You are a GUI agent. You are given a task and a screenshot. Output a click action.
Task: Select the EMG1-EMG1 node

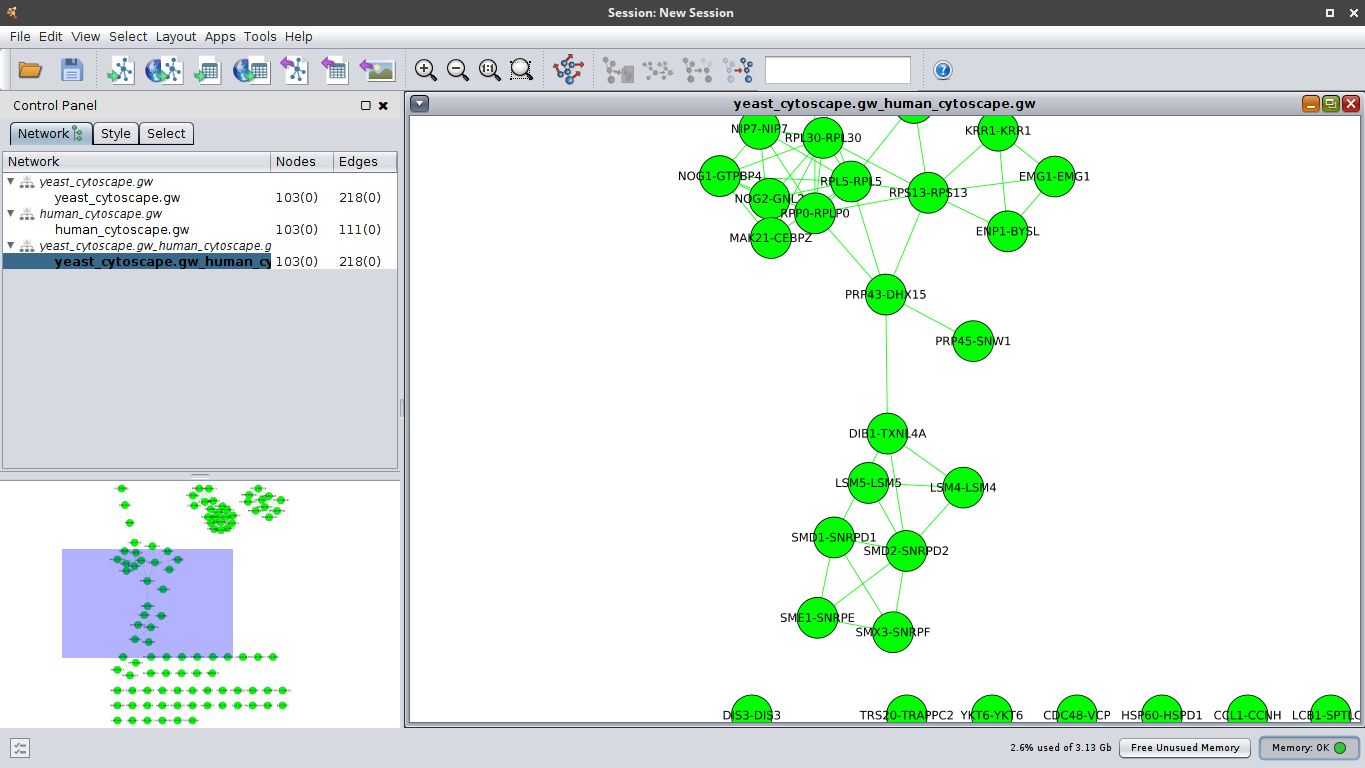[1054, 176]
